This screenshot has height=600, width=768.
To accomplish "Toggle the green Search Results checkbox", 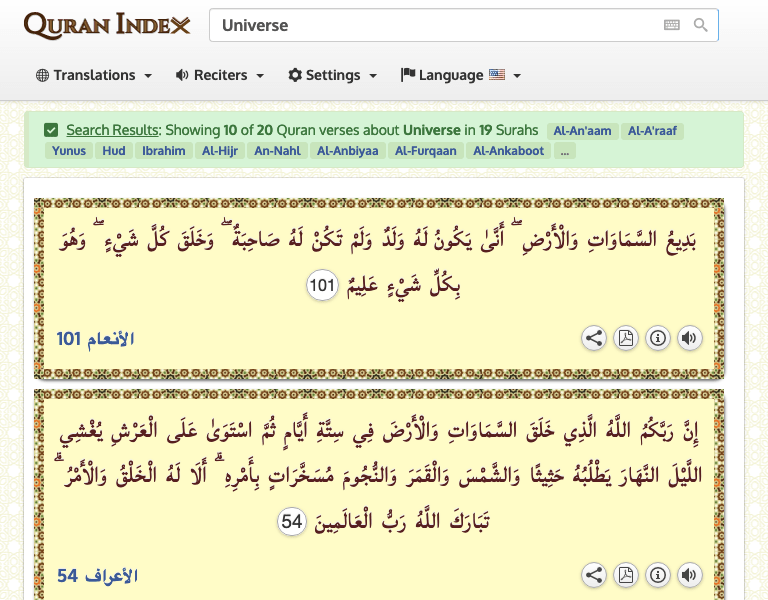I will click(51, 130).
